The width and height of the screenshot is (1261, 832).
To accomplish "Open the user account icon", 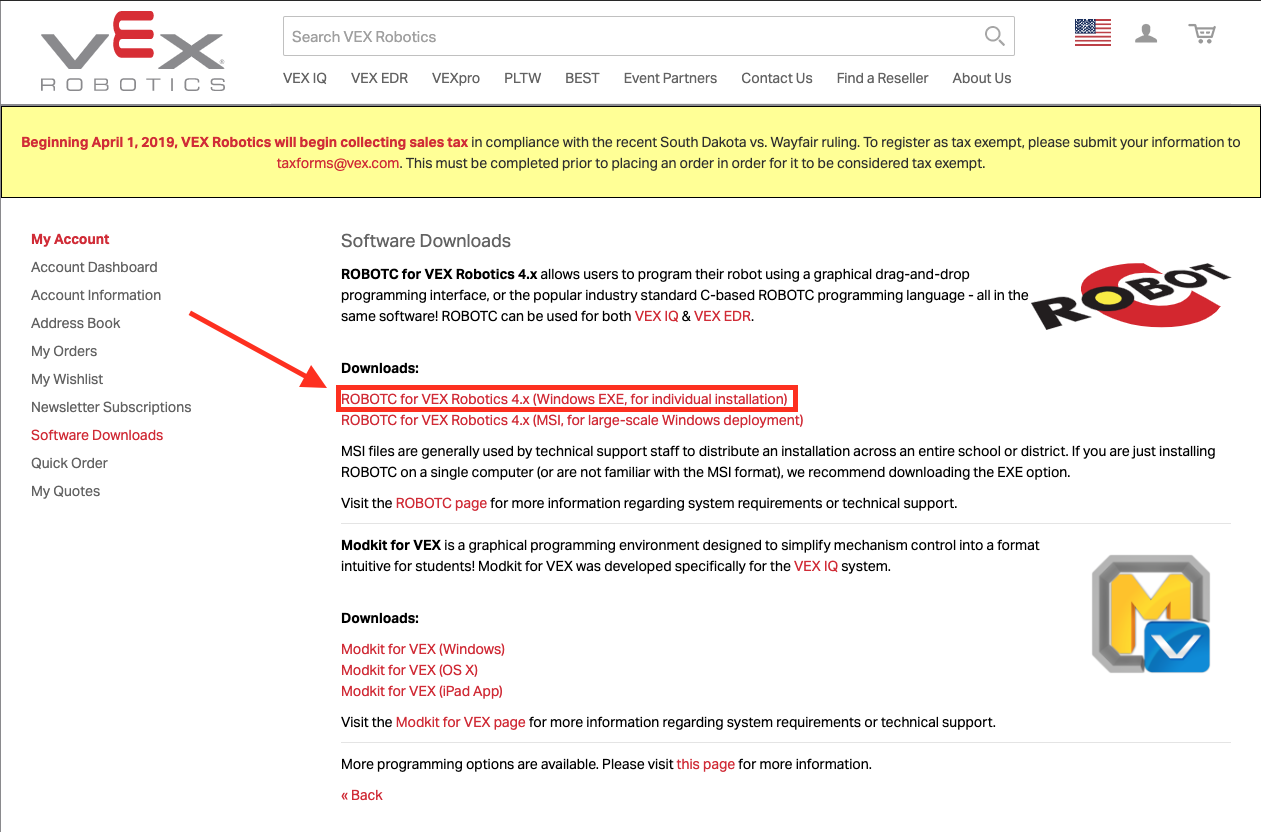I will pos(1146,34).
